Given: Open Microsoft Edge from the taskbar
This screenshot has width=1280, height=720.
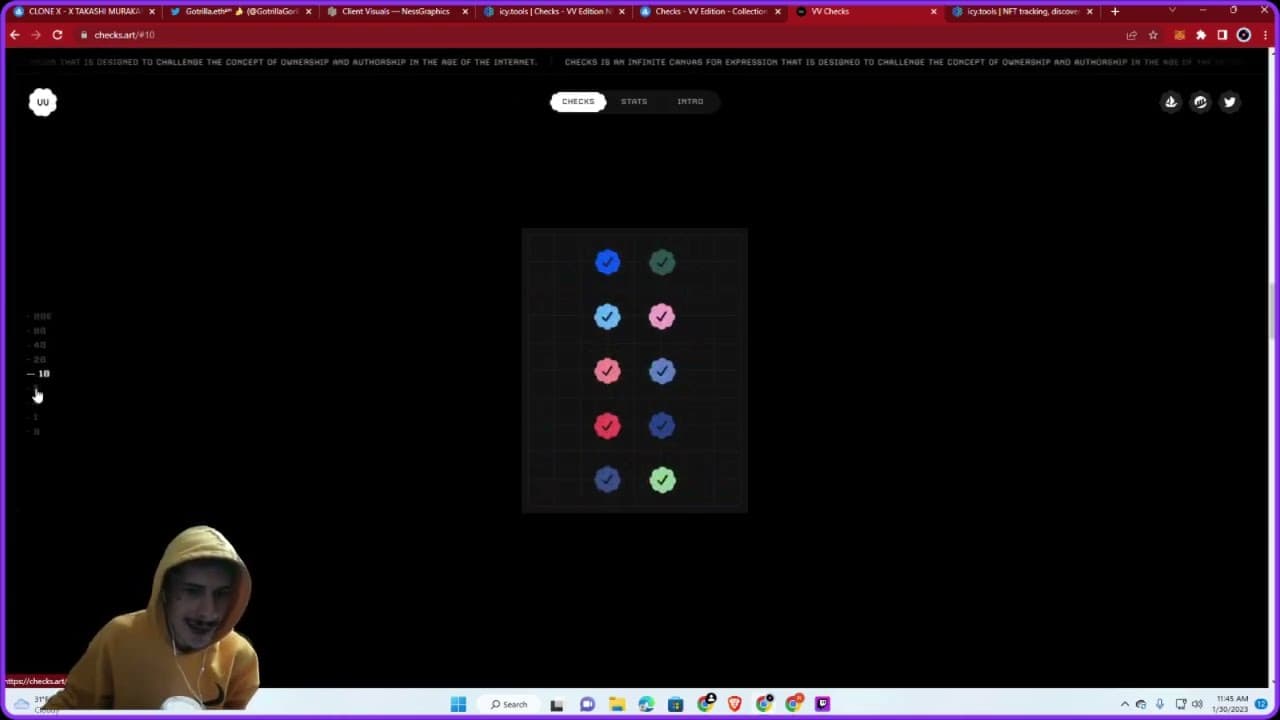Looking at the screenshot, I should point(646,704).
